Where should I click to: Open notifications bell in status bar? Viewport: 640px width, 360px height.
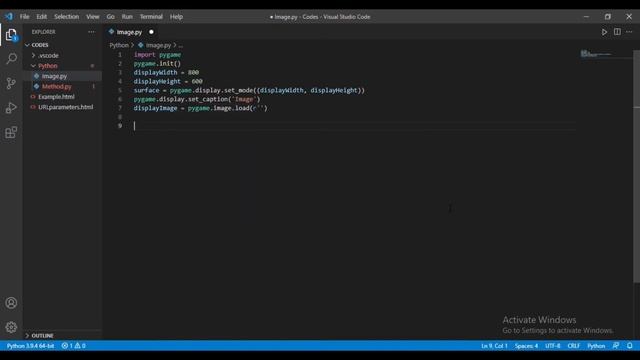point(630,346)
